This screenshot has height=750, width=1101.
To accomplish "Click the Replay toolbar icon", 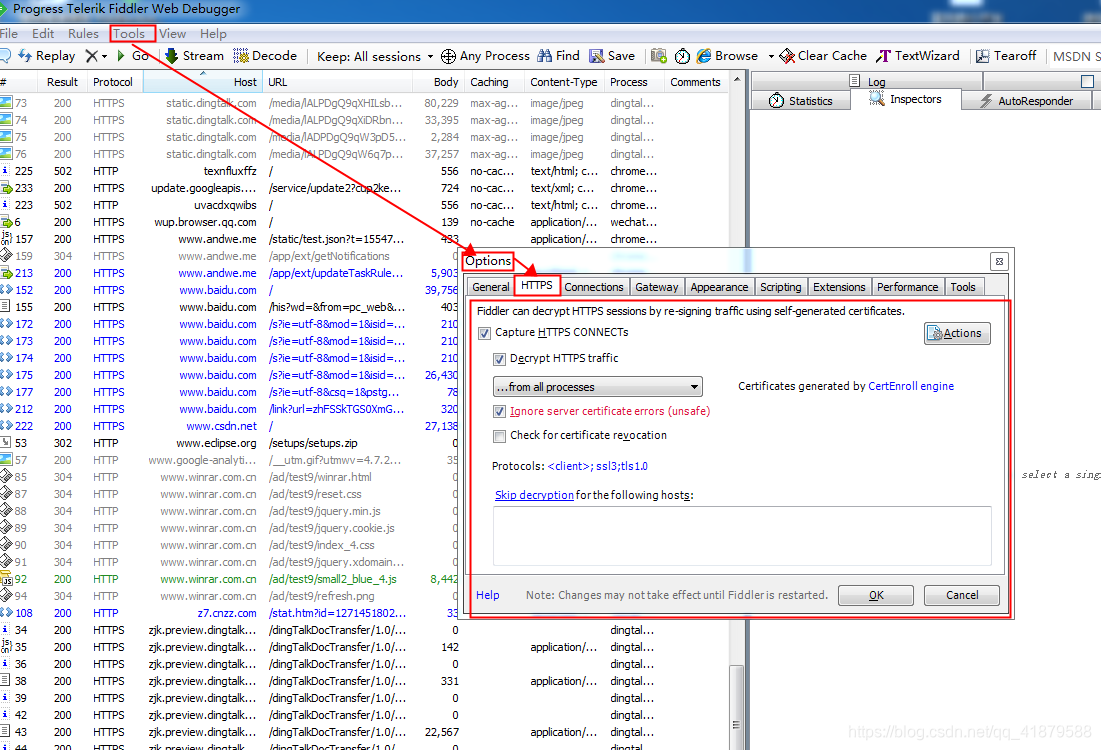I will point(25,55).
